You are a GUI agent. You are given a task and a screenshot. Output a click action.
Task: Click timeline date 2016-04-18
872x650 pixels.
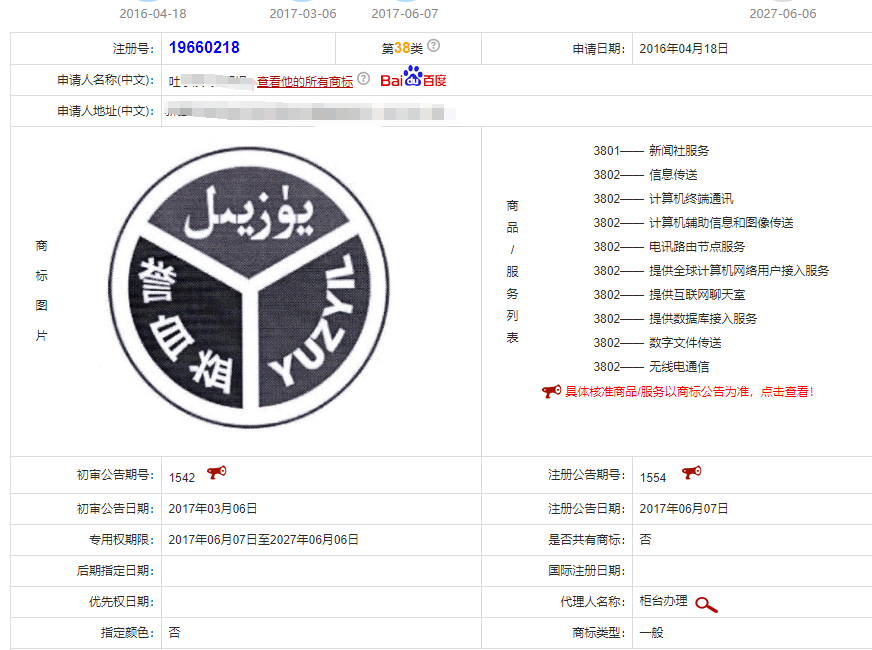coord(153,13)
